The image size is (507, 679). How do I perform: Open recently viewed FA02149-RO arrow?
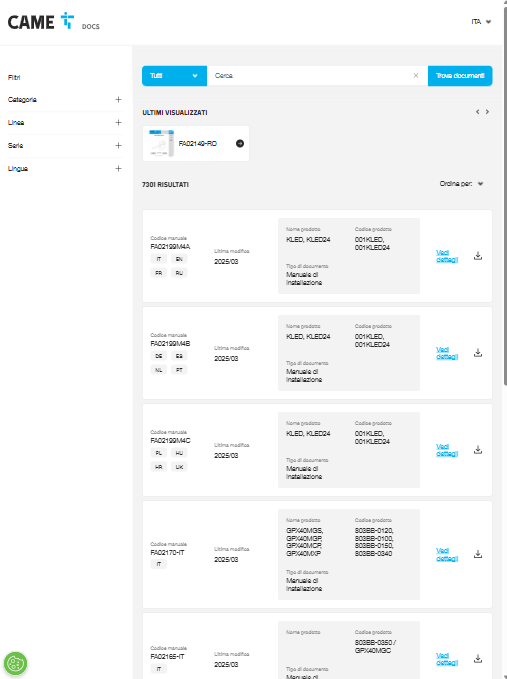239,143
